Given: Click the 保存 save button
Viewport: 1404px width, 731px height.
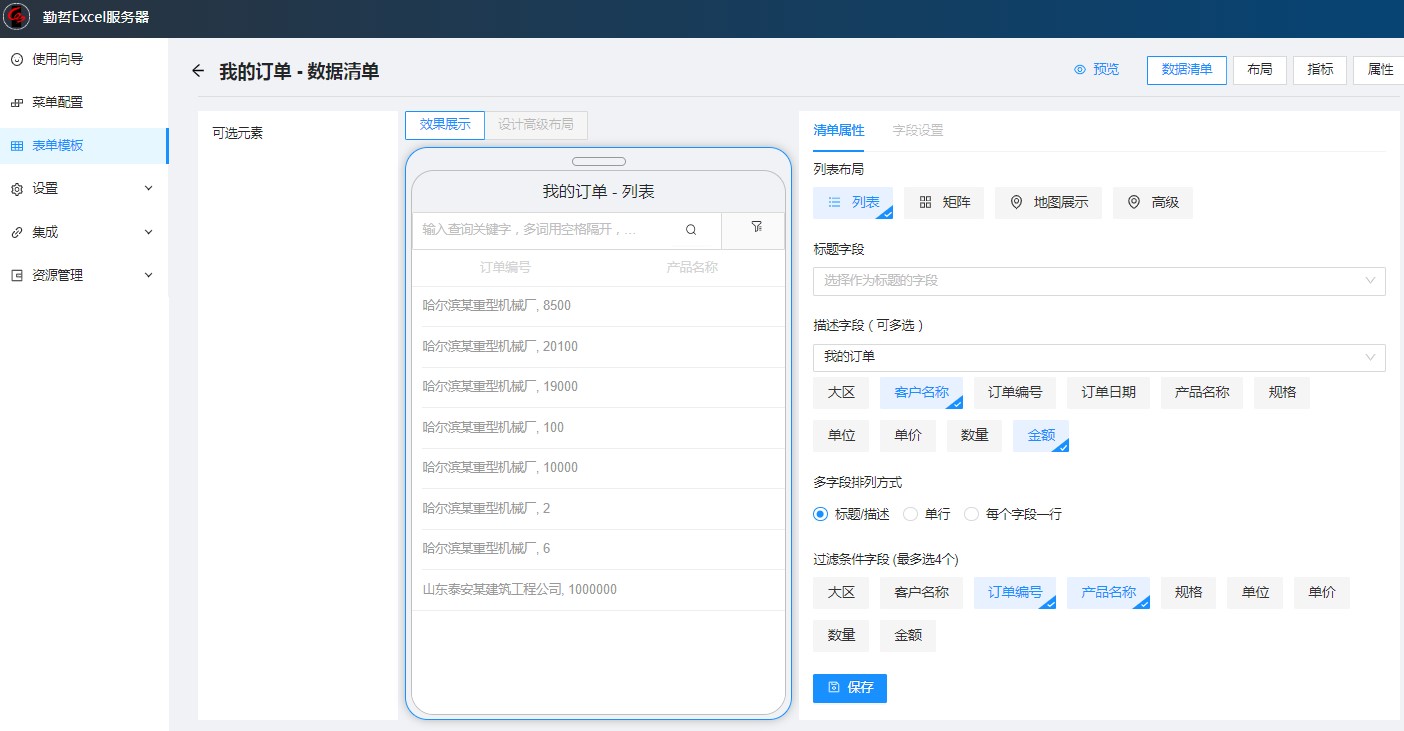Looking at the screenshot, I should 849,688.
